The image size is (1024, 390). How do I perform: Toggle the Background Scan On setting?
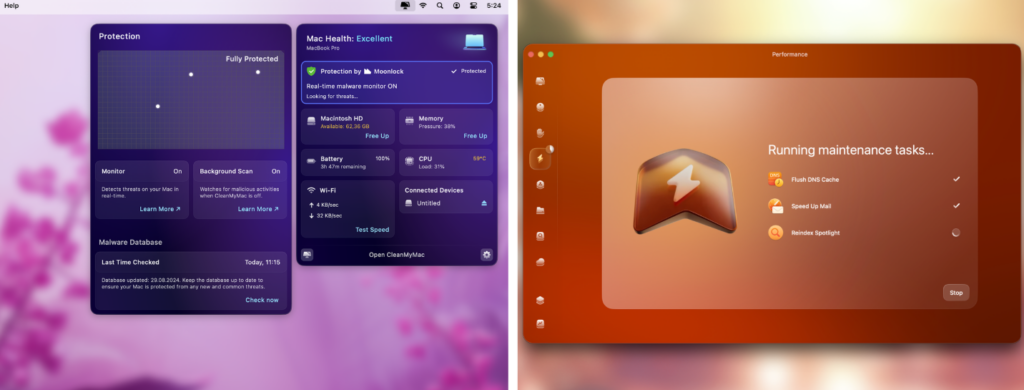click(276, 171)
